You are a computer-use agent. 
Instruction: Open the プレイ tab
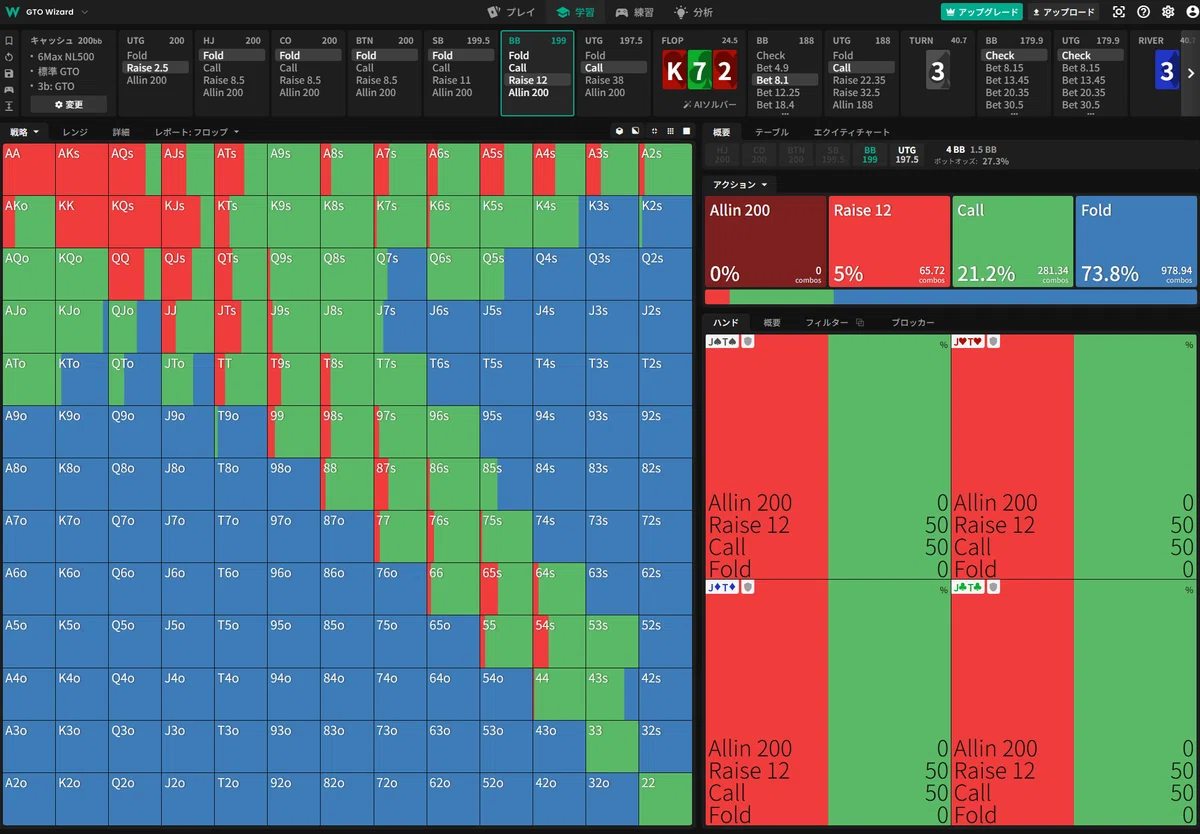510,12
